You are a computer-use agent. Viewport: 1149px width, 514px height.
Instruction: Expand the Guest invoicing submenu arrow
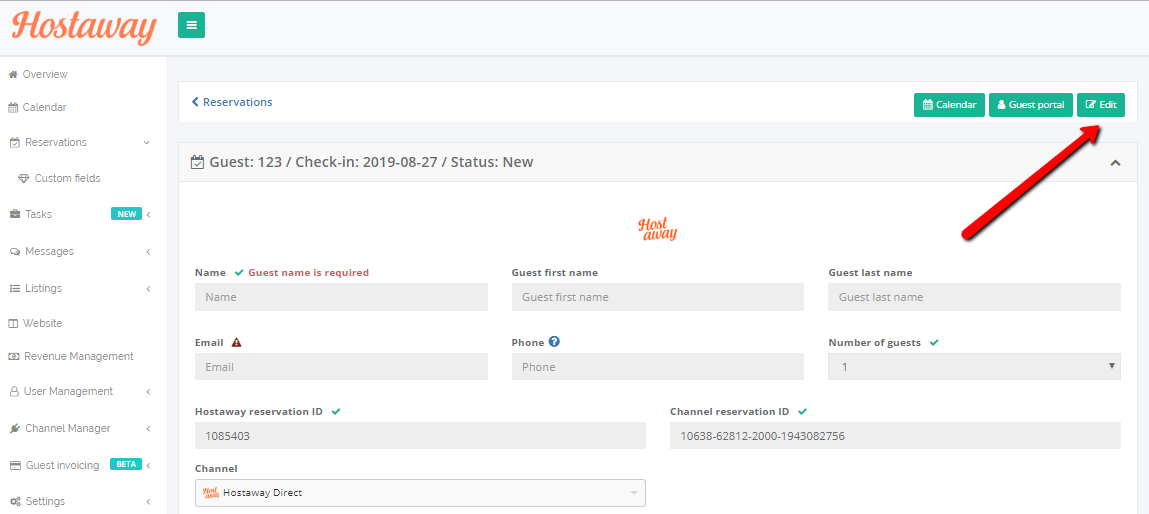tap(149, 466)
